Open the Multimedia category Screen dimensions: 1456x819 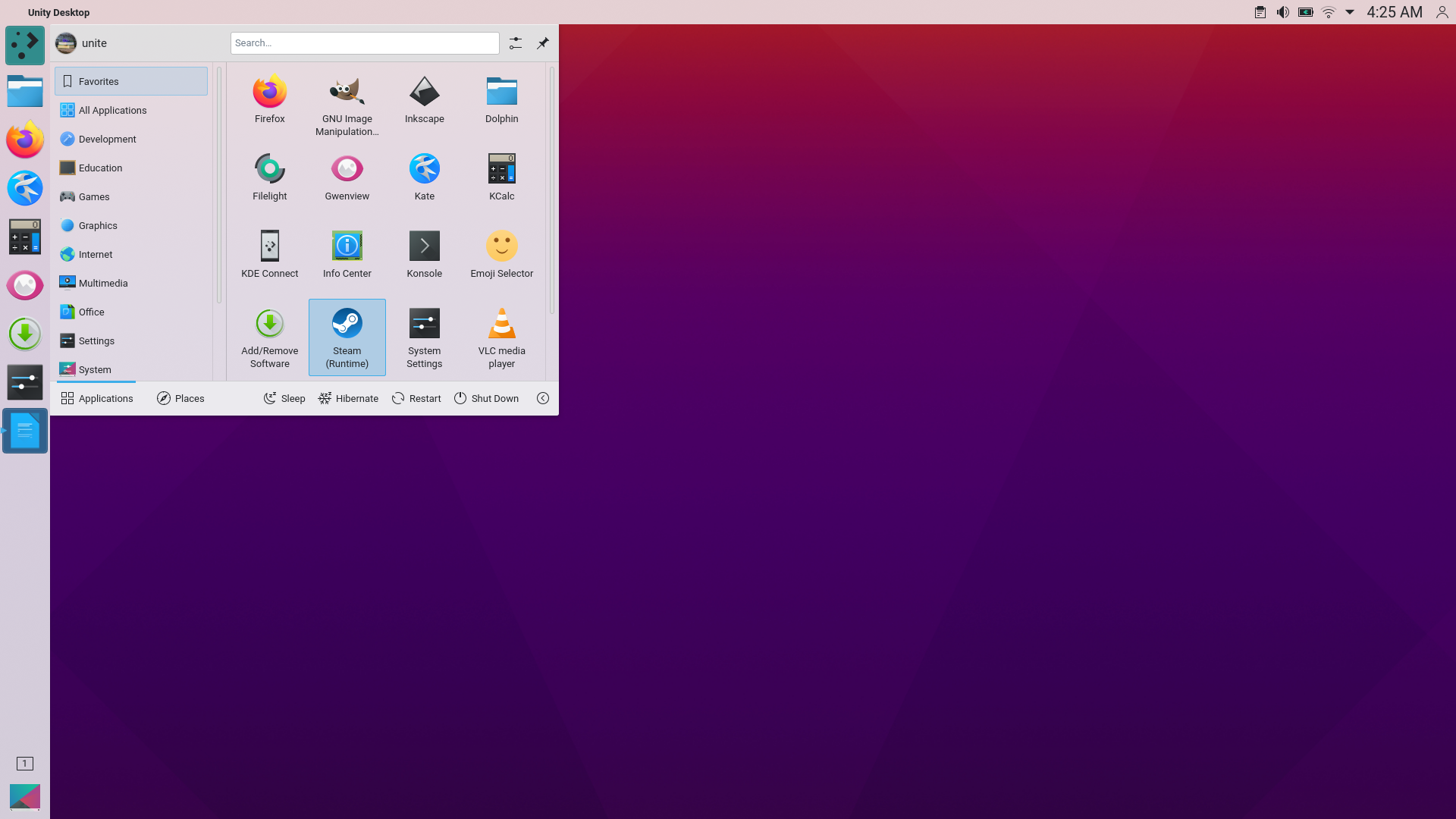pyautogui.click(x=131, y=283)
